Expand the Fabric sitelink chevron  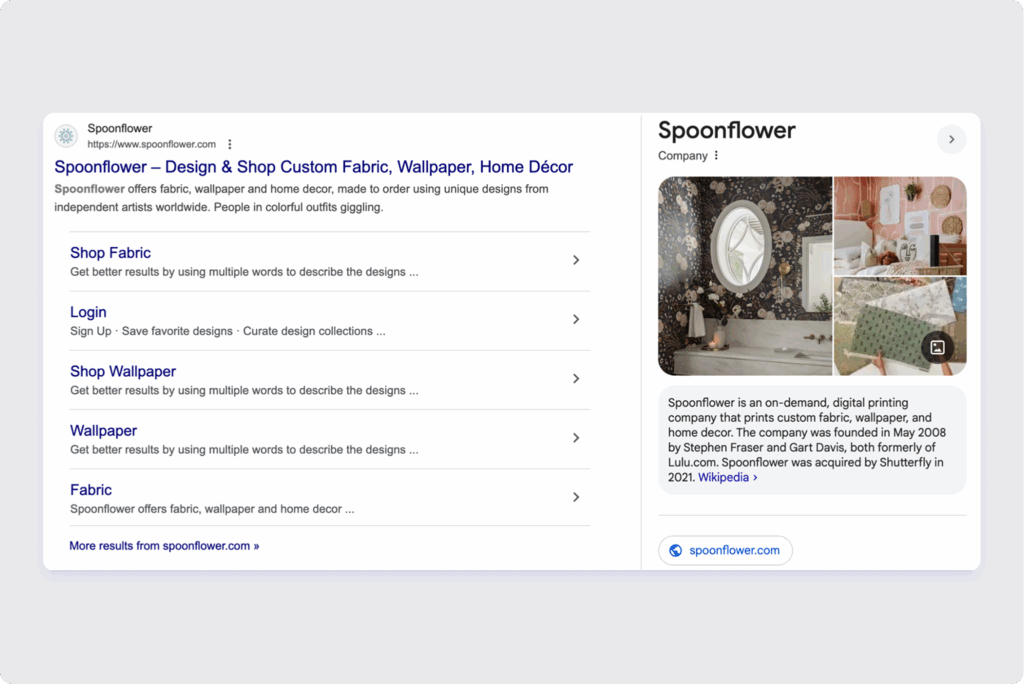[576, 497]
